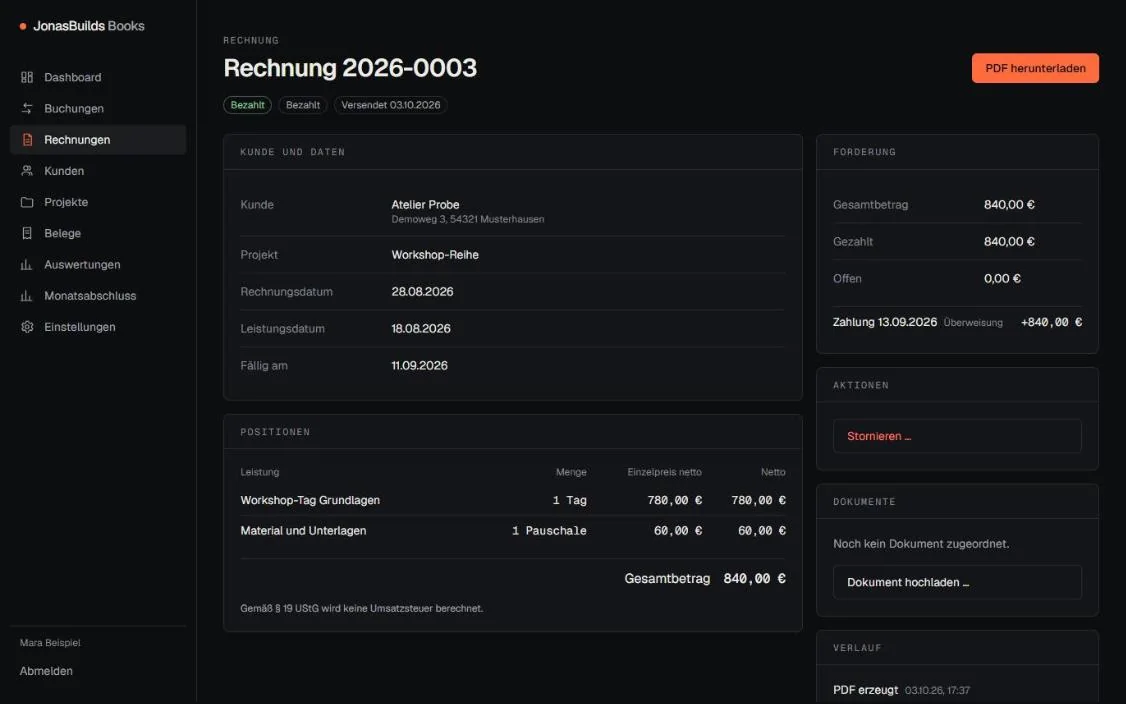Click the Dashboard grid icon
Image resolution: width=1126 pixels, height=704 pixels.
pyautogui.click(x=27, y=77)
